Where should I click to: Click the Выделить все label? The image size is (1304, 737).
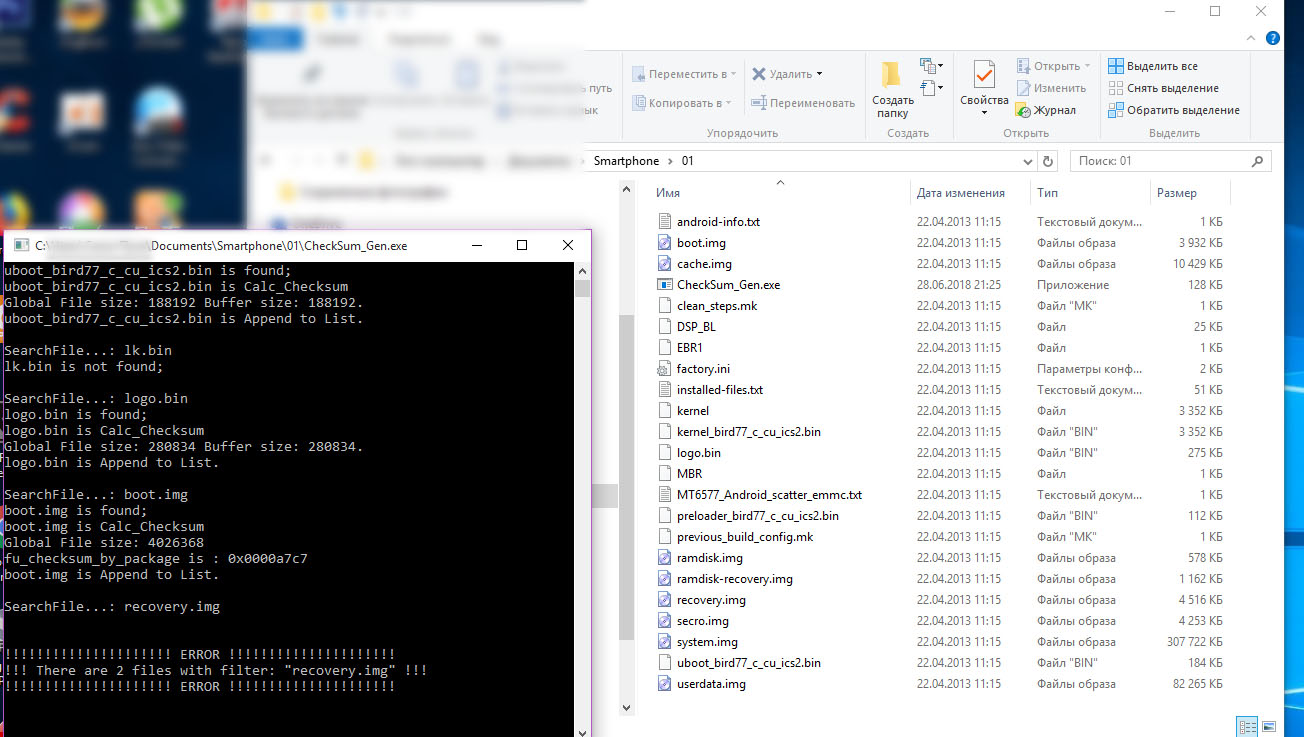pos(1162,66)
